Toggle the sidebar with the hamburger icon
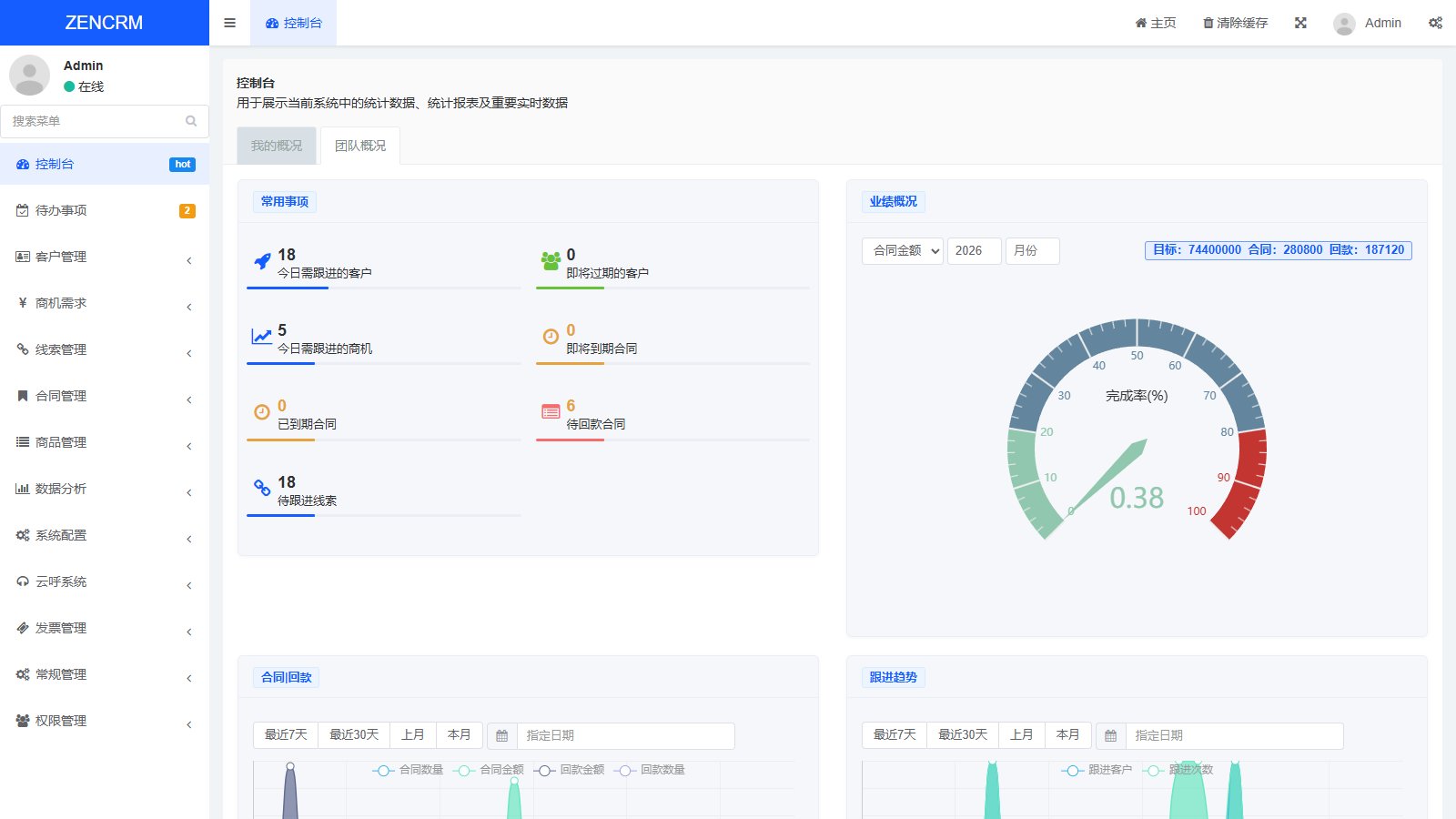This screenshot has width=1456, height=819. click(229, 23)
